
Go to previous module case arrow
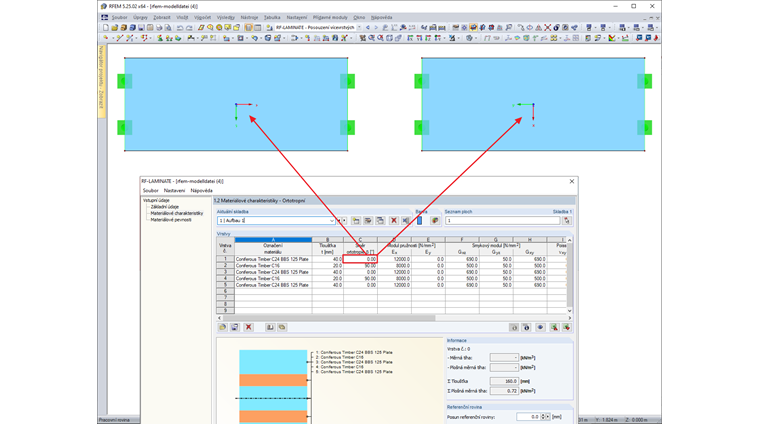[x=368, y=28]
